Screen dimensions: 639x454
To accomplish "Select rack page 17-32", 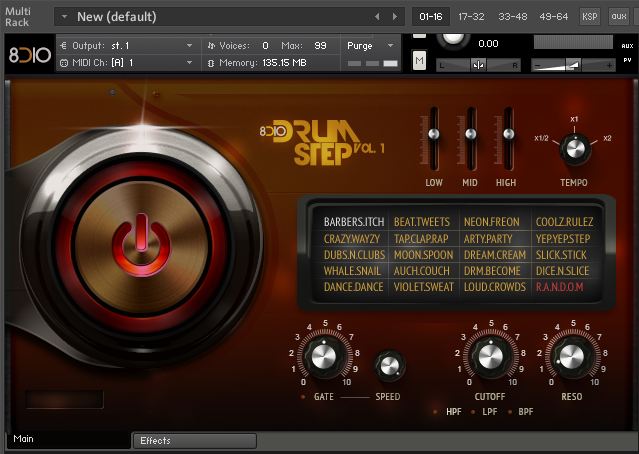I will tap(471, 17).
